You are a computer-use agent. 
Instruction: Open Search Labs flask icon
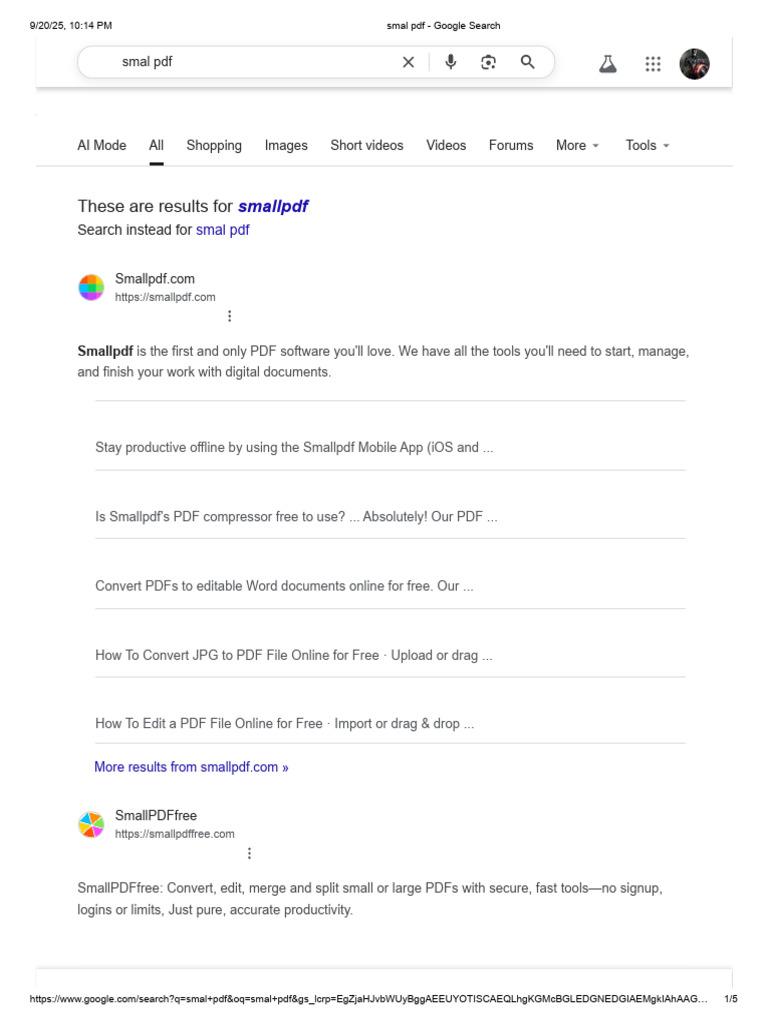(607, 64)
